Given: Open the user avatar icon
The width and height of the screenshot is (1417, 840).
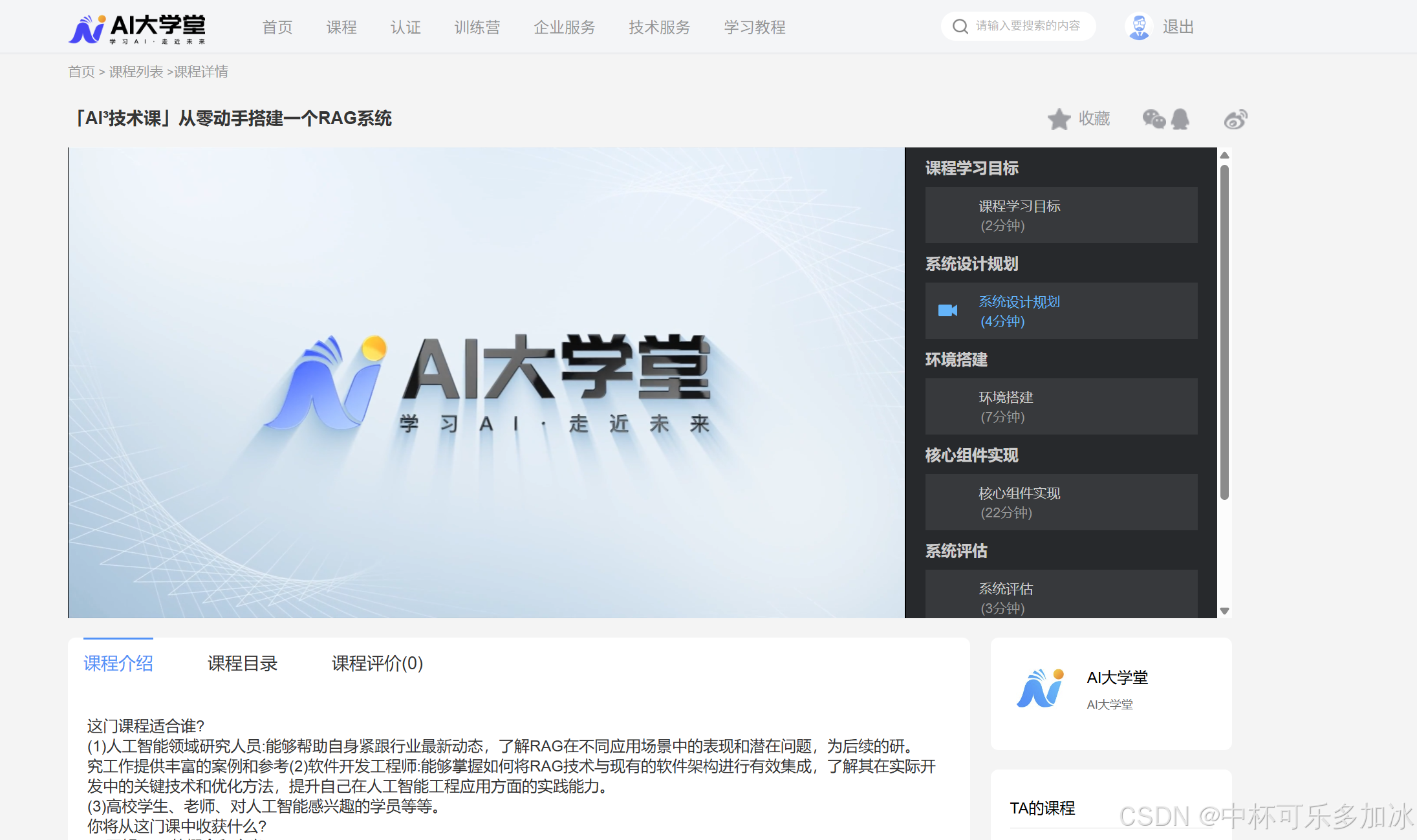Looking at the screenshot, I should pyautogui.click(x=1139, y=26).
